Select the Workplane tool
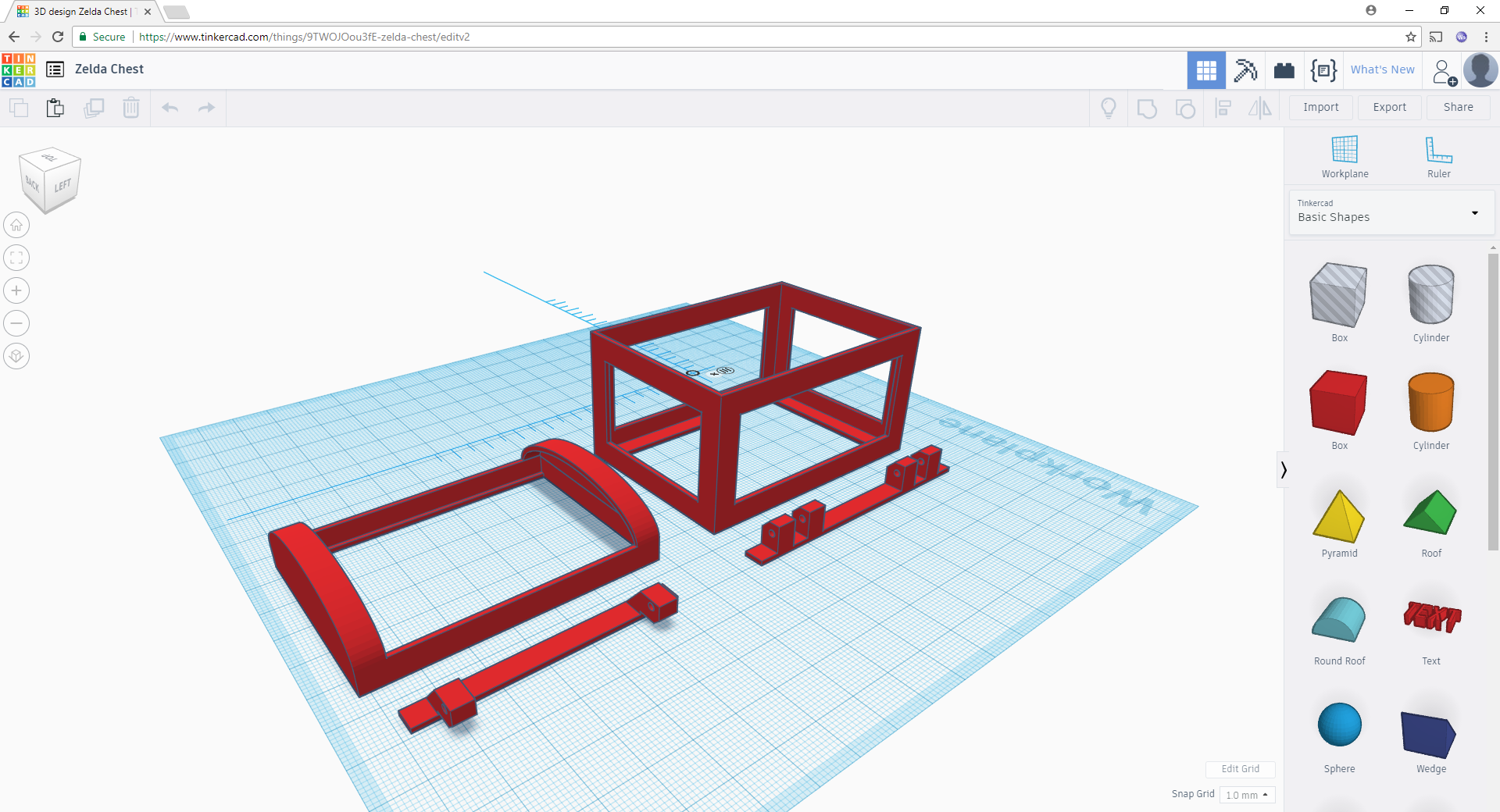The width and height of the screenshot is (1500, 812). pyautogui.click(x=1345, y=157)
